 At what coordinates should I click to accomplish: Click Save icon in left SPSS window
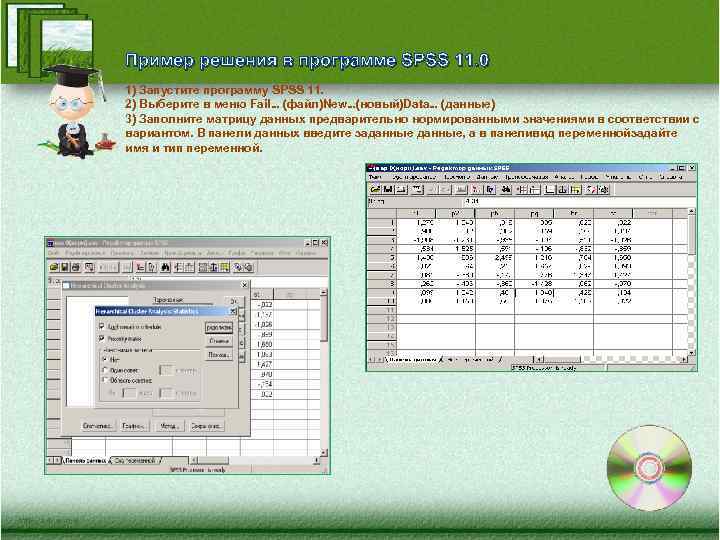click(x=65, y=267)
